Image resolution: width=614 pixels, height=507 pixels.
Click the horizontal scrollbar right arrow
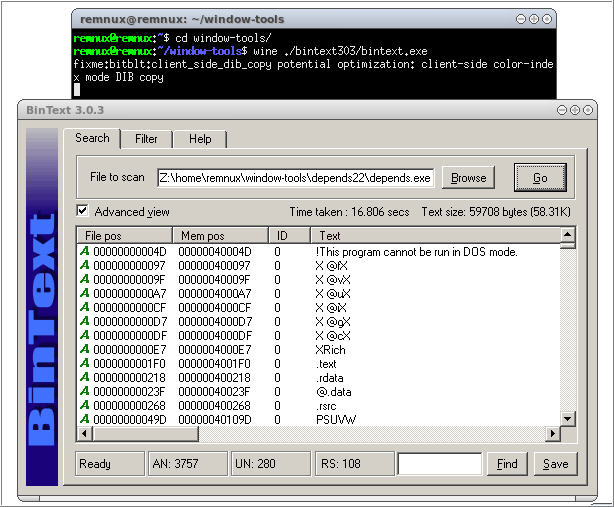point(553,433)
